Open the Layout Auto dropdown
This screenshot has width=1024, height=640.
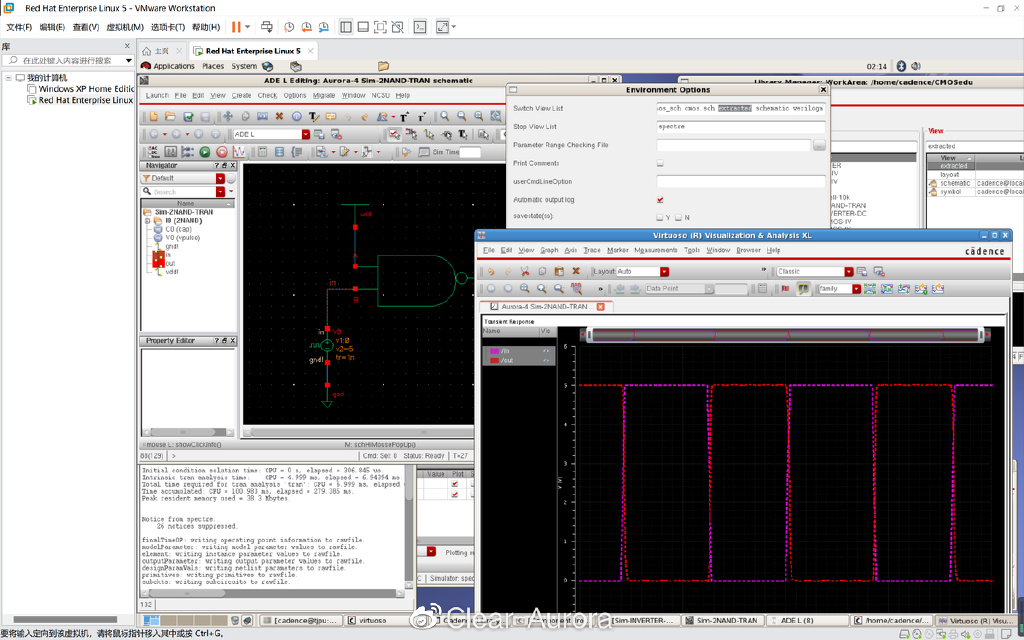(x=664, y=271)
